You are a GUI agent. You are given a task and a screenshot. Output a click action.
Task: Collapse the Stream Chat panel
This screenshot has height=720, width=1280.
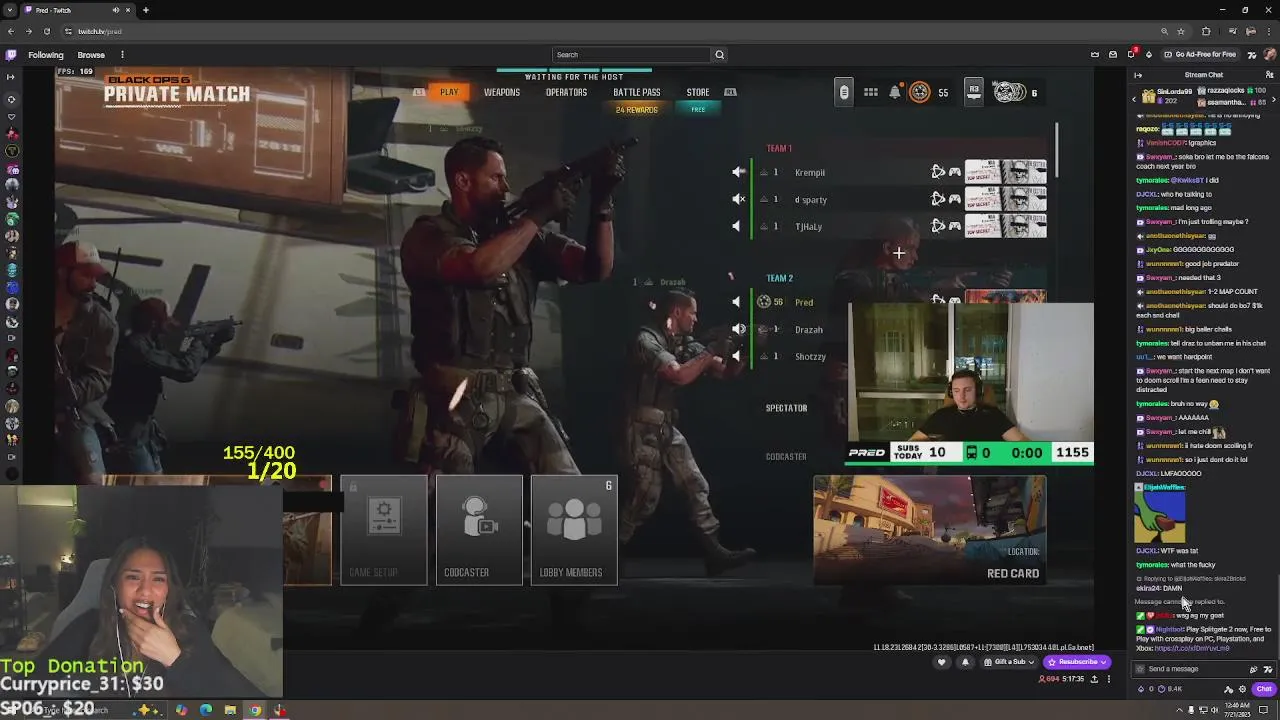[x=1138, y=75]
